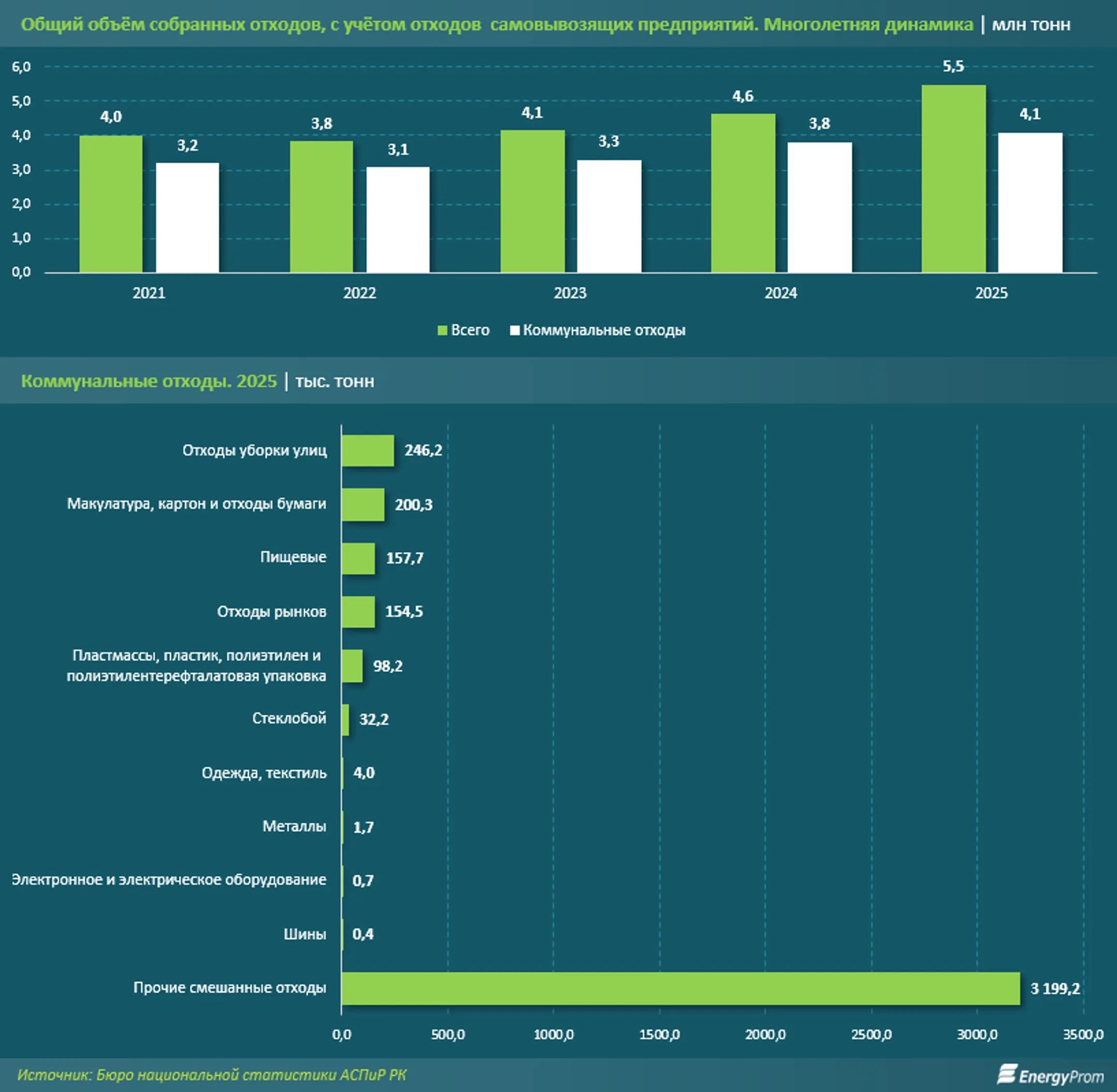Click value '3,8' above 2024 white bar
The height and width of the screenshot is (1092, 1117).
(819, 124)
